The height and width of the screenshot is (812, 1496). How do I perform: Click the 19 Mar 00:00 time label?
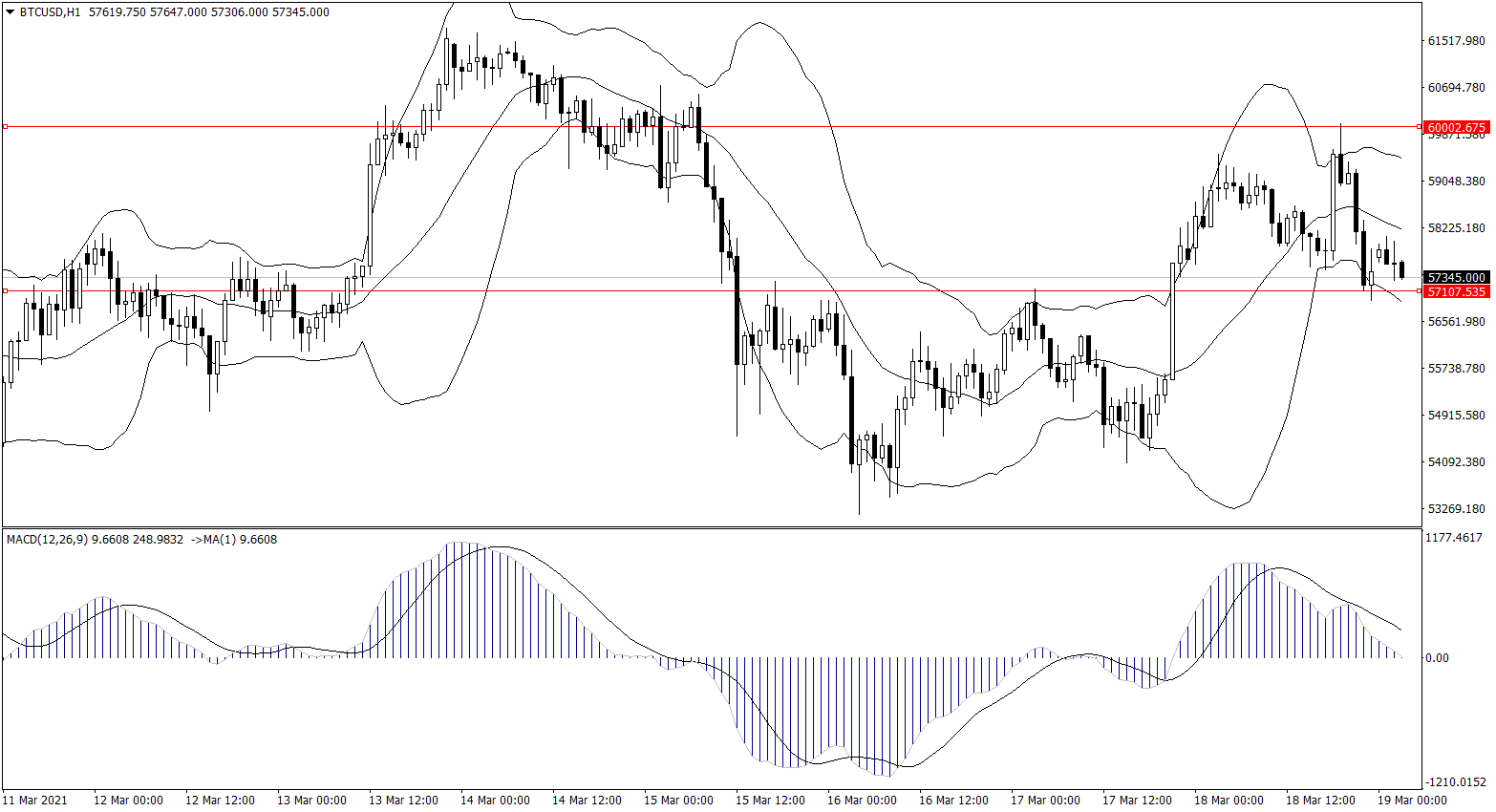(1412, 801)
